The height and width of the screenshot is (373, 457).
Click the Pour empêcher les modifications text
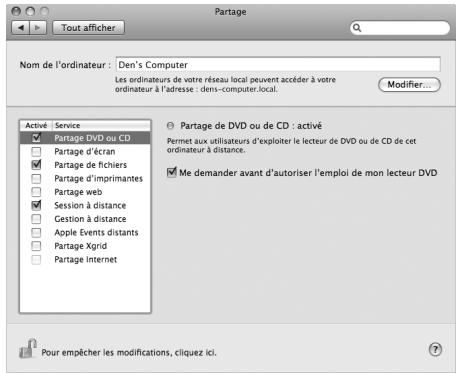pos(129,352)
